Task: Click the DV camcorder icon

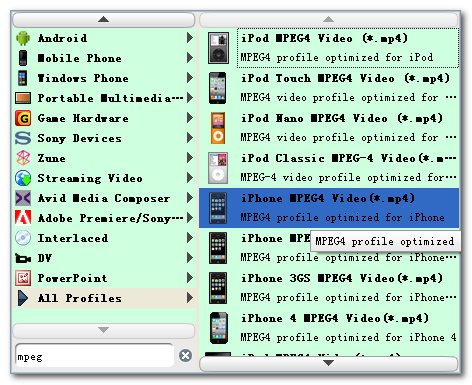Action: [x=23, y=258]
